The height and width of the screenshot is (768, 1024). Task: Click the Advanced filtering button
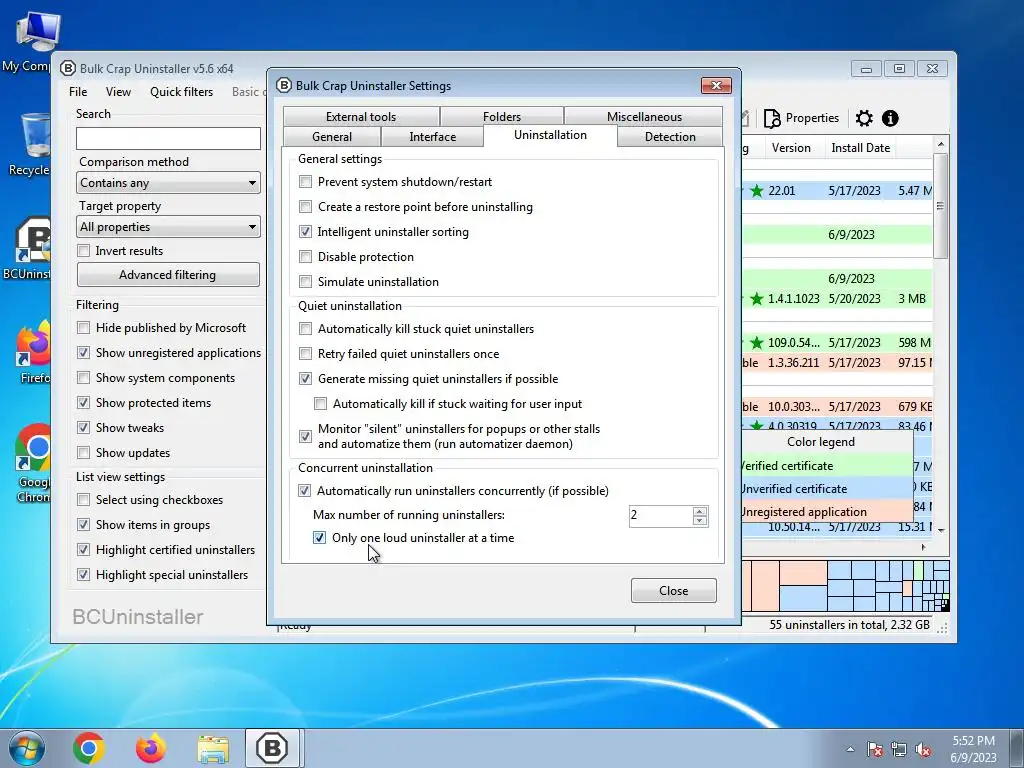coord(168,275)
